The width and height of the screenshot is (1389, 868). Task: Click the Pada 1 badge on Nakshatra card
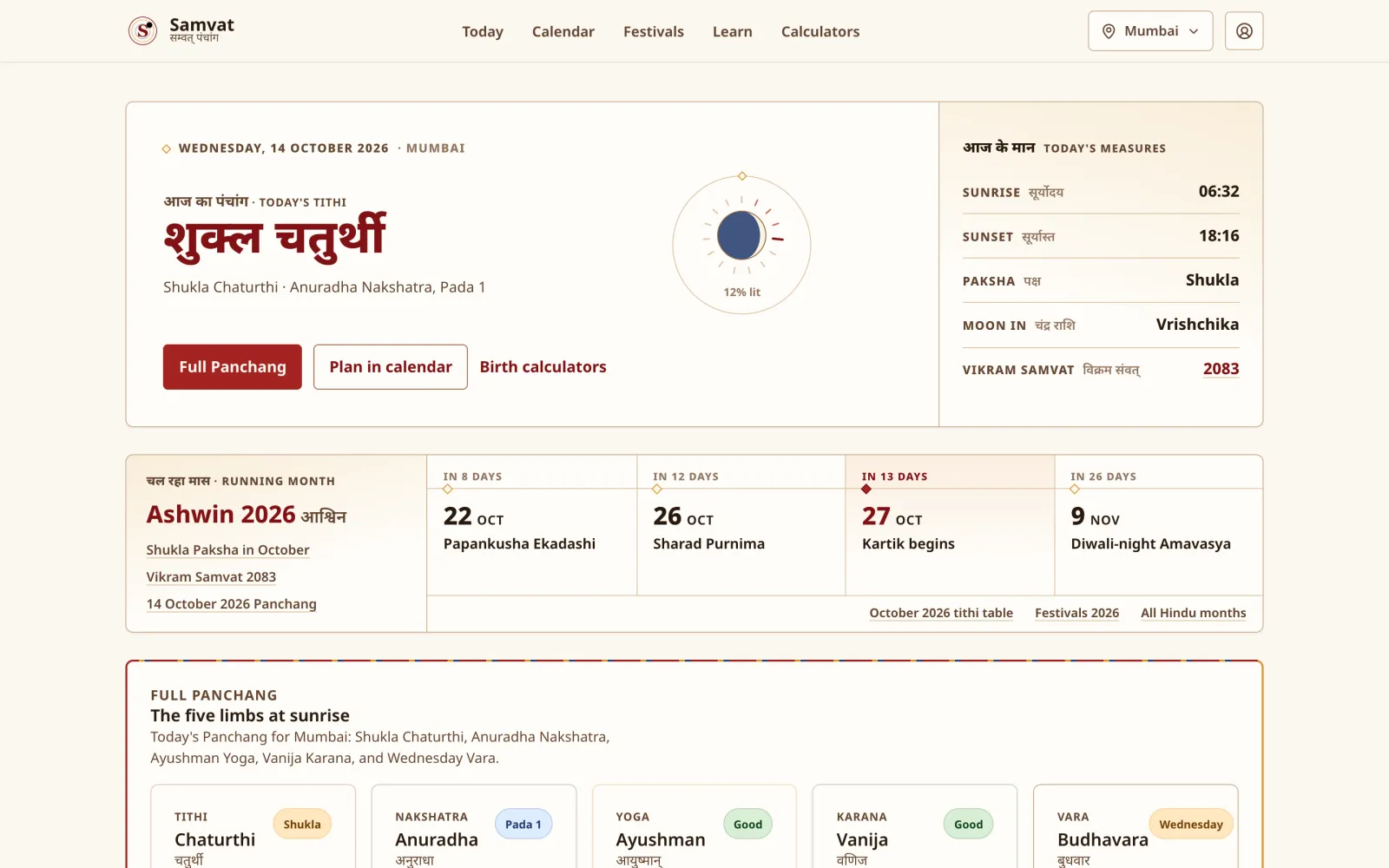click(523, 825)
